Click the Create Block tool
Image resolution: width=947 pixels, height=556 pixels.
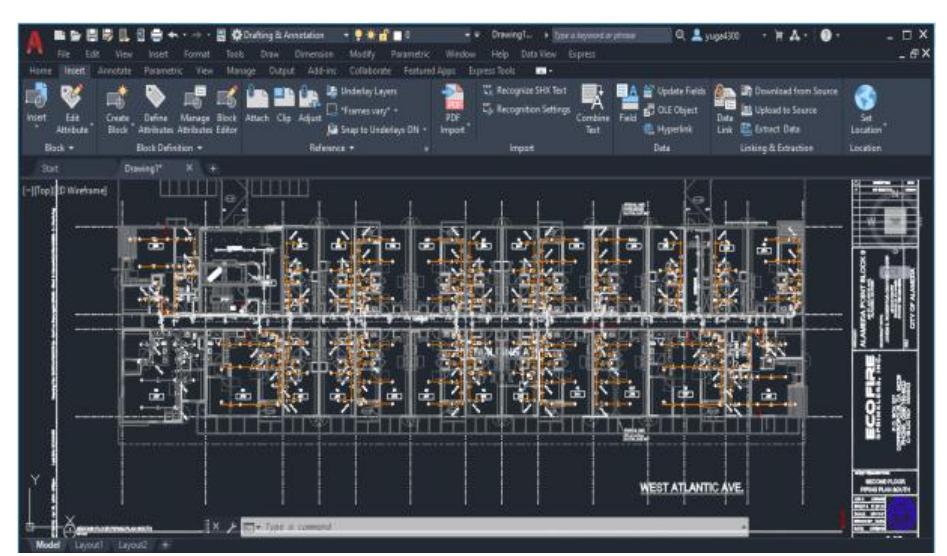click(x=117, y=109)
